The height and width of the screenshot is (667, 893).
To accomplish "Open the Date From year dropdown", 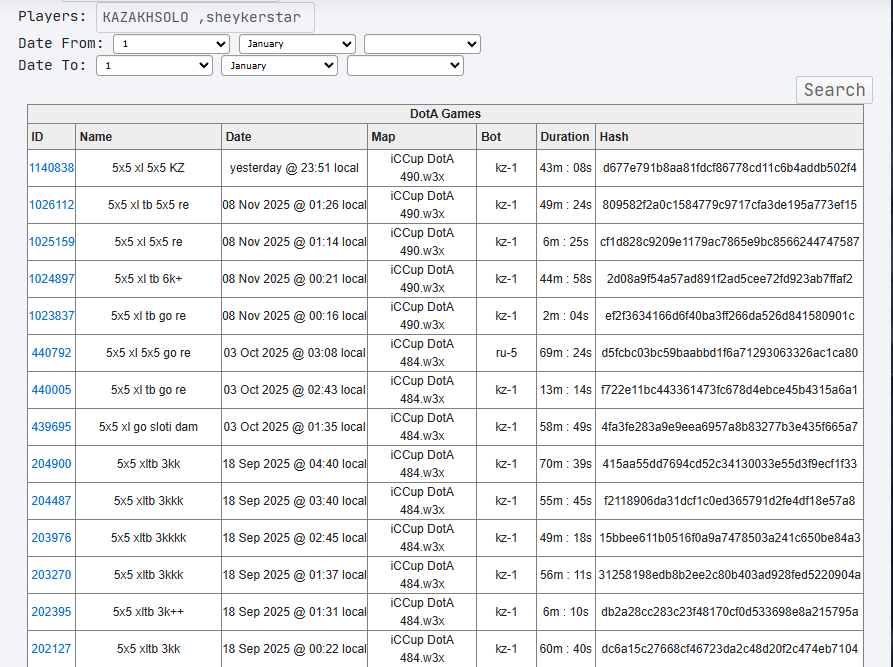I will (423, 44).
